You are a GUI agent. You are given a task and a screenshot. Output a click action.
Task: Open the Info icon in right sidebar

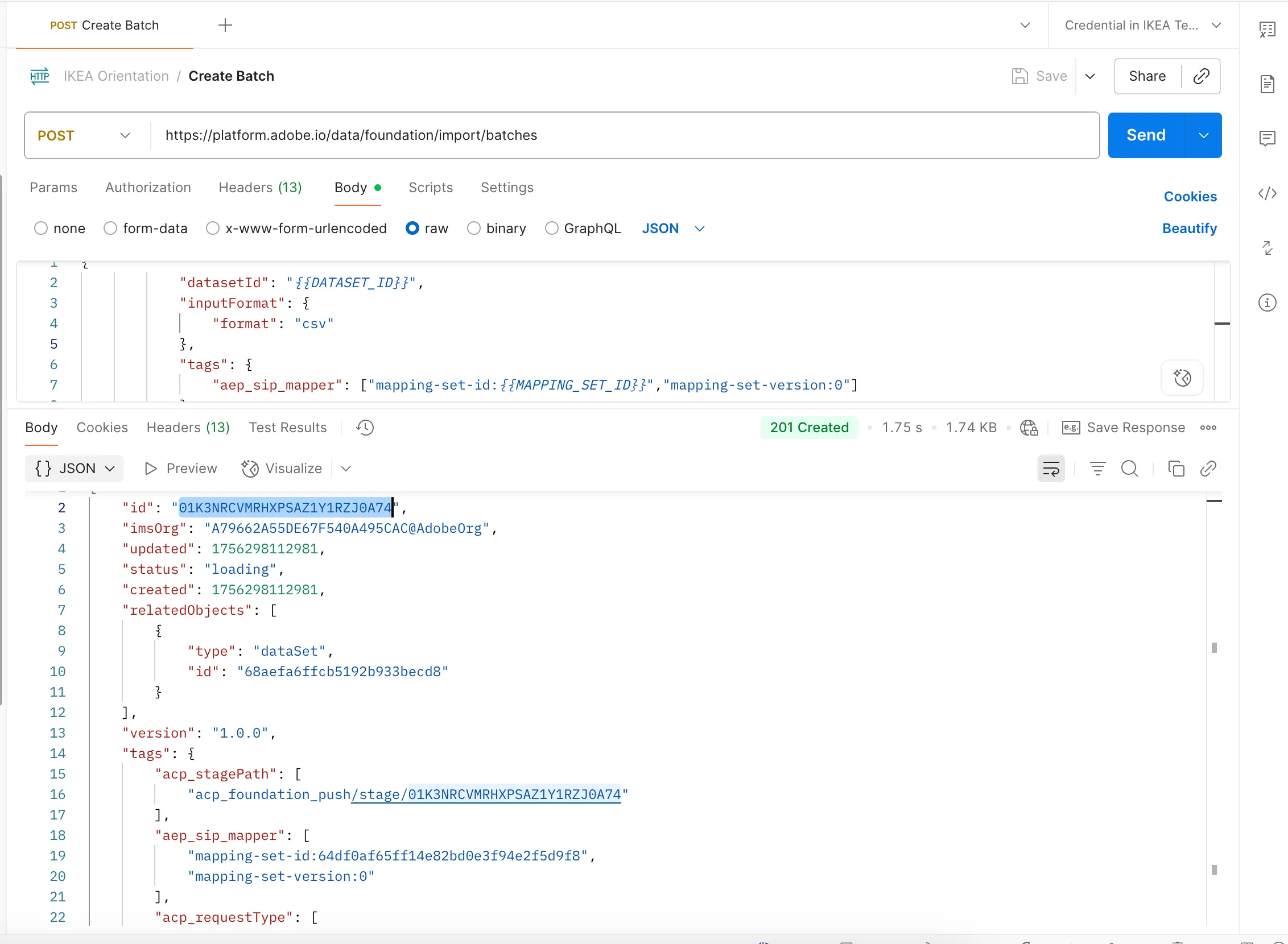(x=1267, y=303)
